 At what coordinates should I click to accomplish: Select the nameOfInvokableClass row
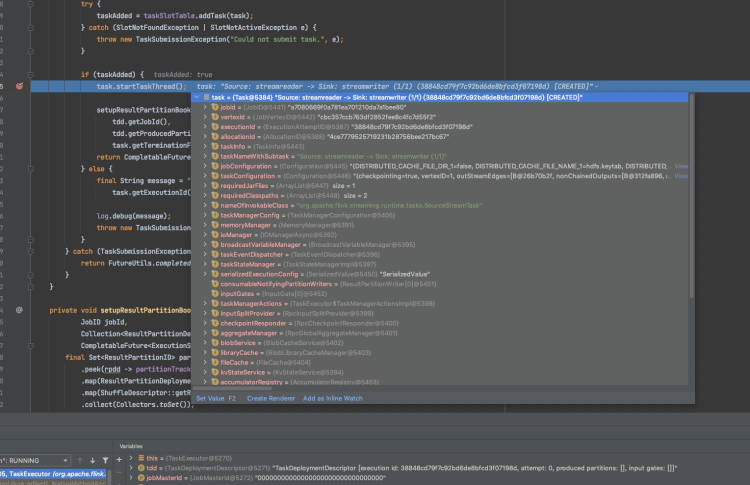pos(440,205)
